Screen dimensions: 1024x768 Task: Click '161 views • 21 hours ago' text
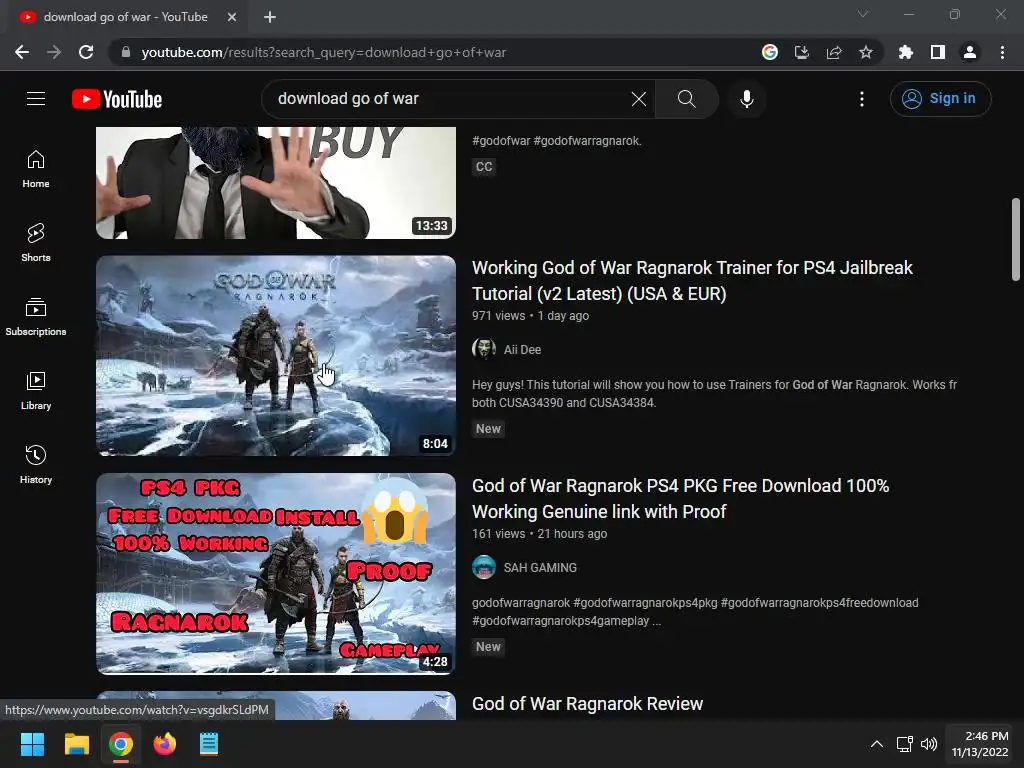click(x=539, y=534)
